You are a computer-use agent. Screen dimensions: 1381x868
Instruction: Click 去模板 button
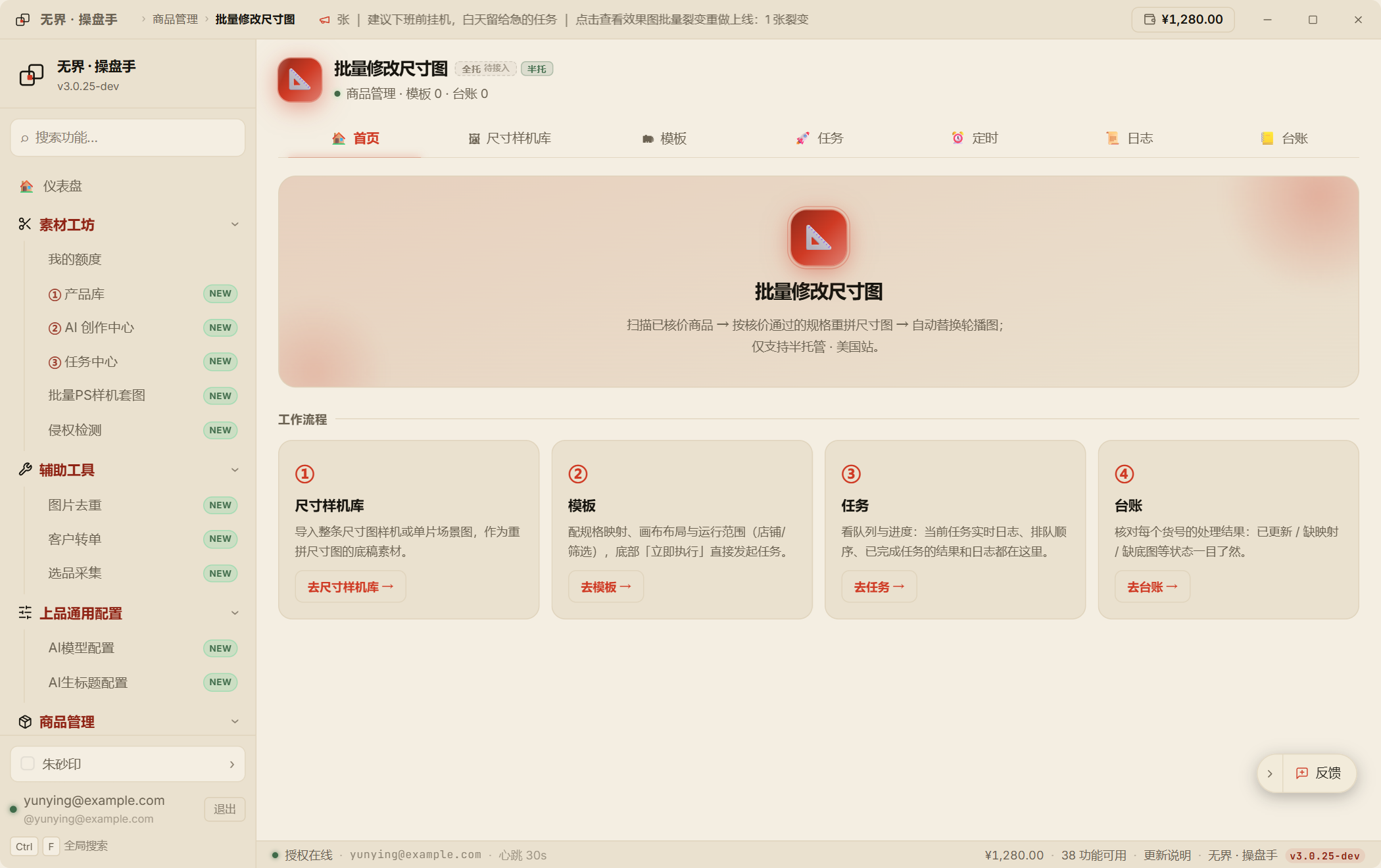coord(606,587)
